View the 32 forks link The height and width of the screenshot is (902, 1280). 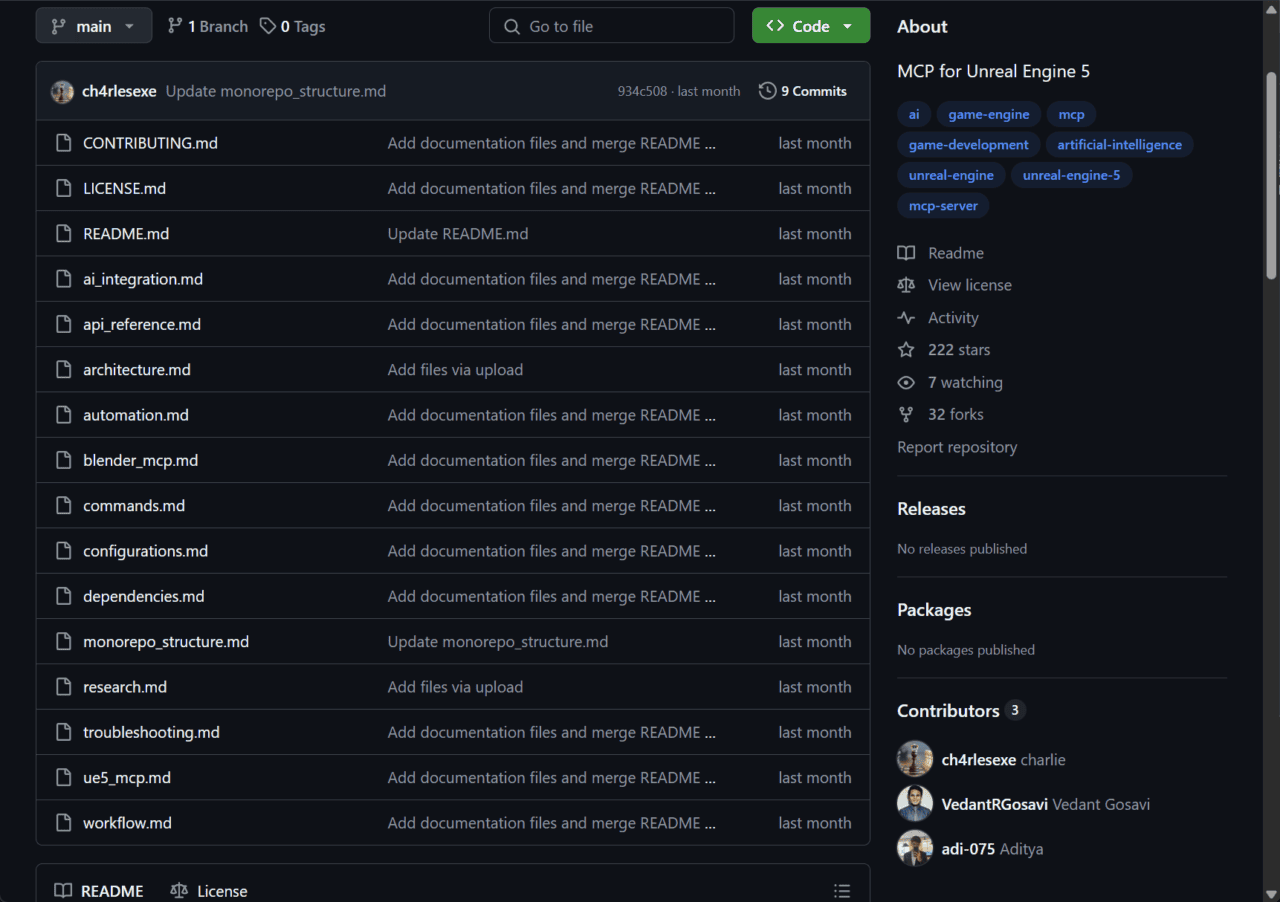coord(941,414)
